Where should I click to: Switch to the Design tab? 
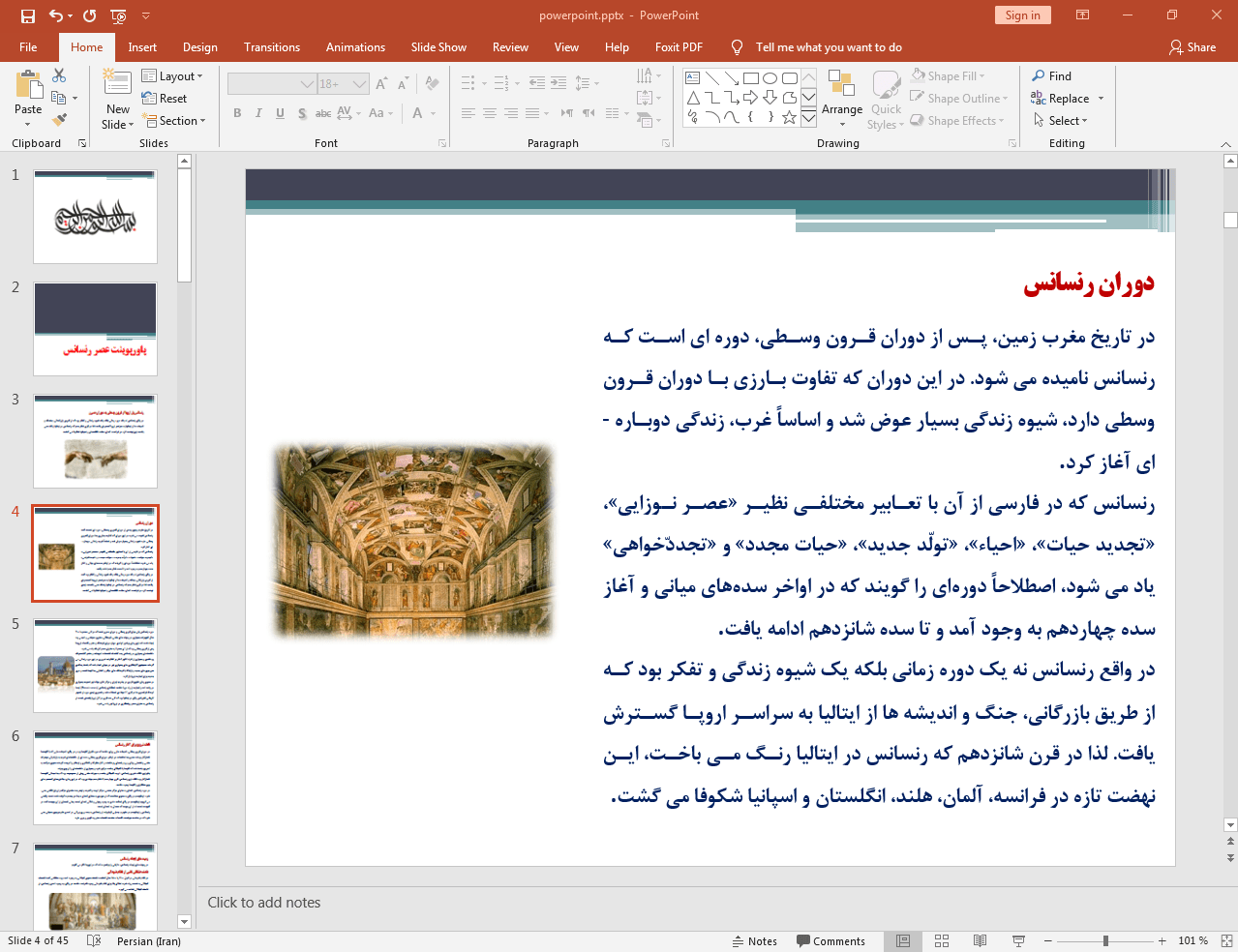(x=200, y=47)
